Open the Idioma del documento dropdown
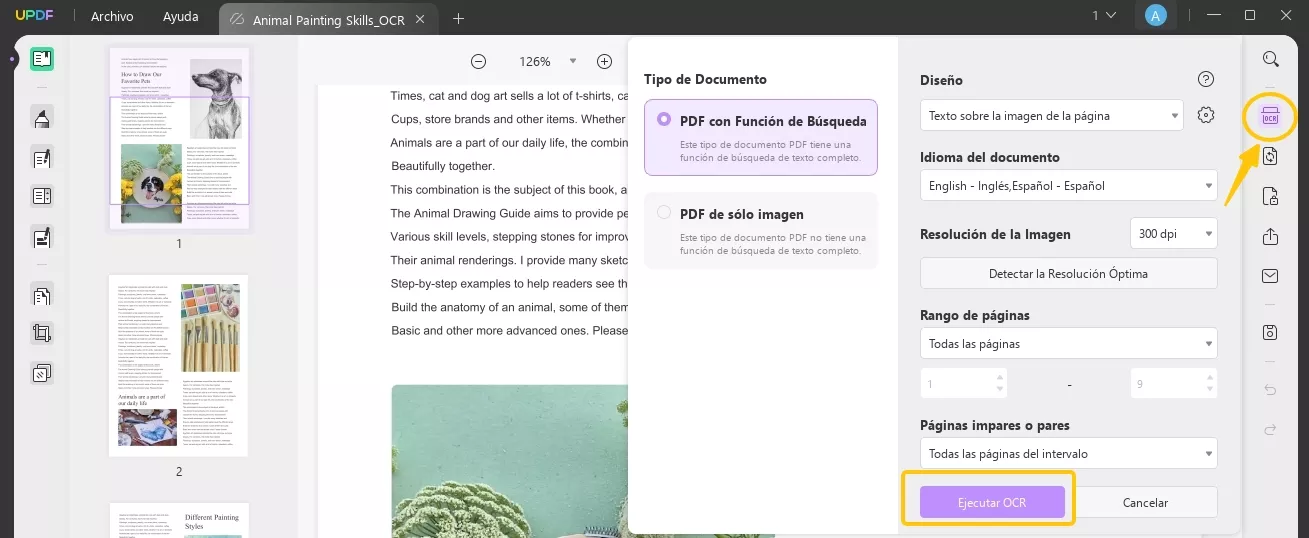The width and height of the screenshot is (1309, 538). coord(1068,185)
